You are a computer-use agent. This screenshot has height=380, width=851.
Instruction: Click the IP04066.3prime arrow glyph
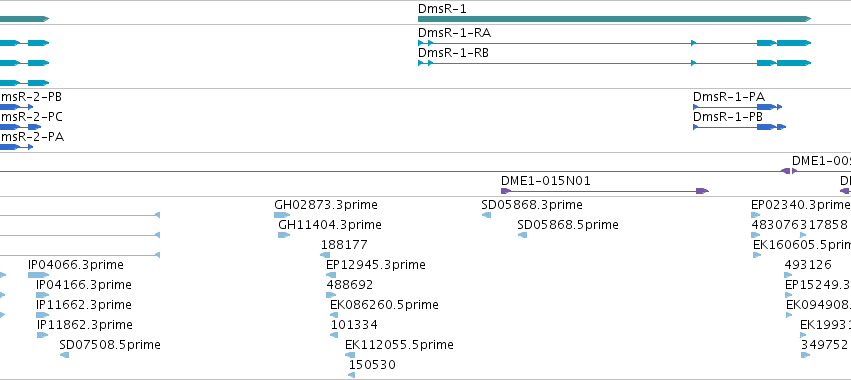coord(38,275)
